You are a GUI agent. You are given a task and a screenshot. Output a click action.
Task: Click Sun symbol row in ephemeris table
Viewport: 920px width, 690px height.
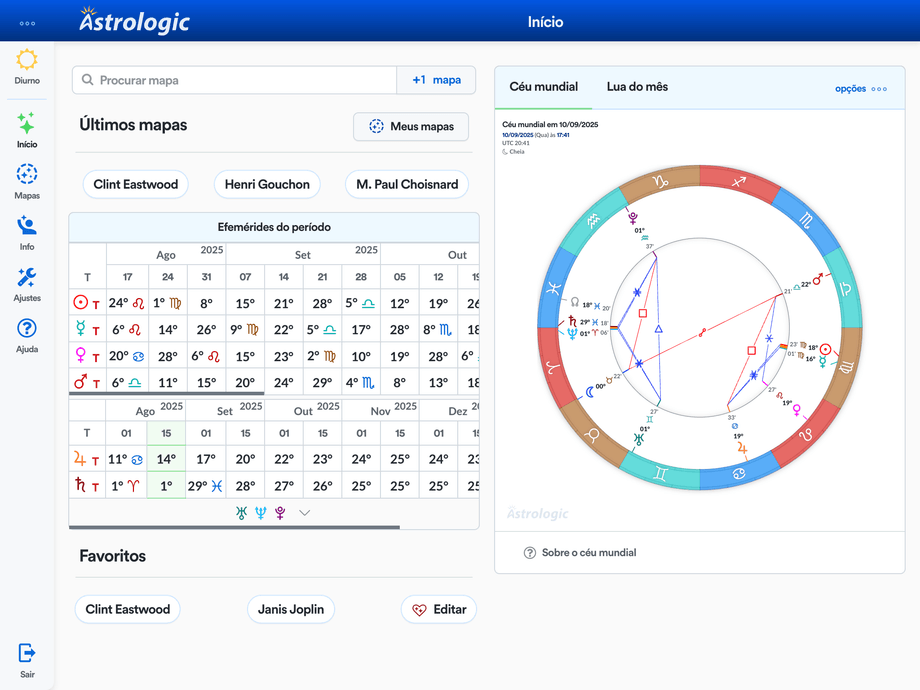(x=80, y=303)
